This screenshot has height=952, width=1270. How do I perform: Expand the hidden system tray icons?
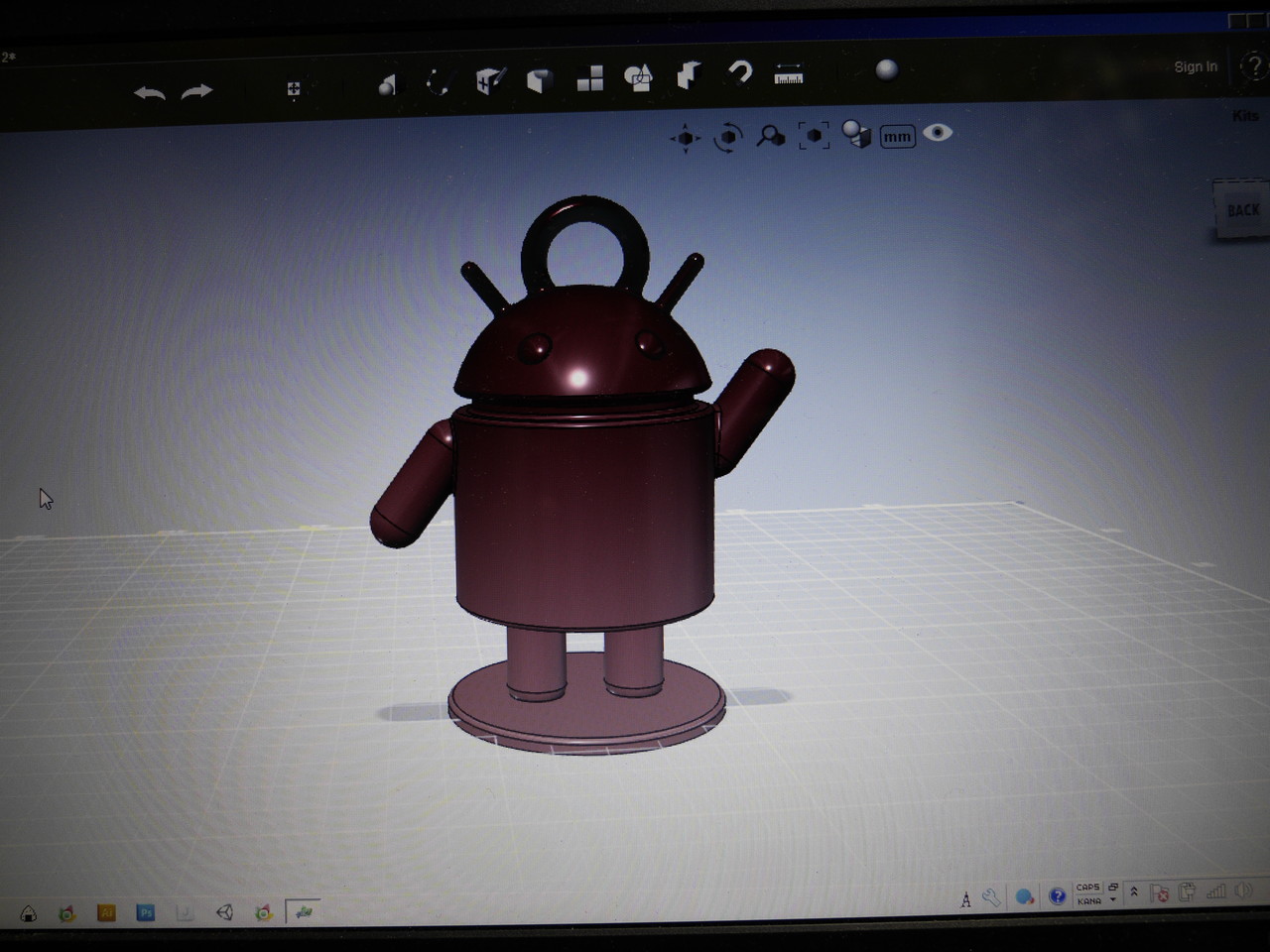(1134, 892)
